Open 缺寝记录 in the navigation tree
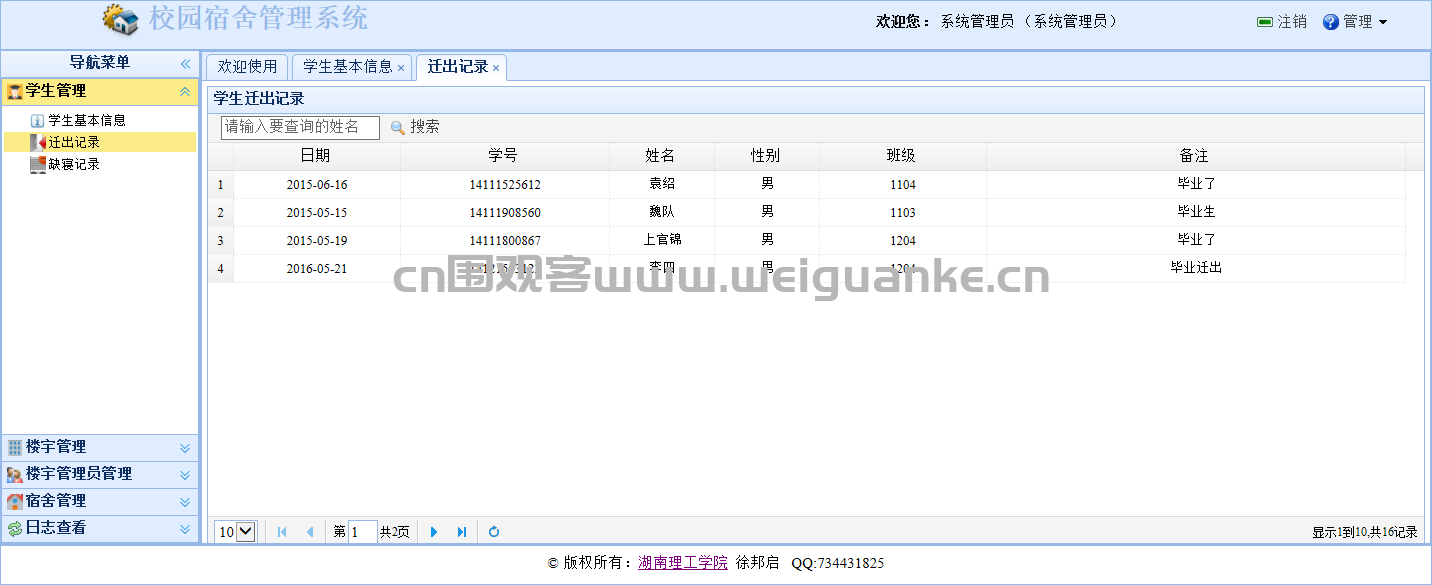The width and height of the screenshot is (1432, 585). pos(74,165)
